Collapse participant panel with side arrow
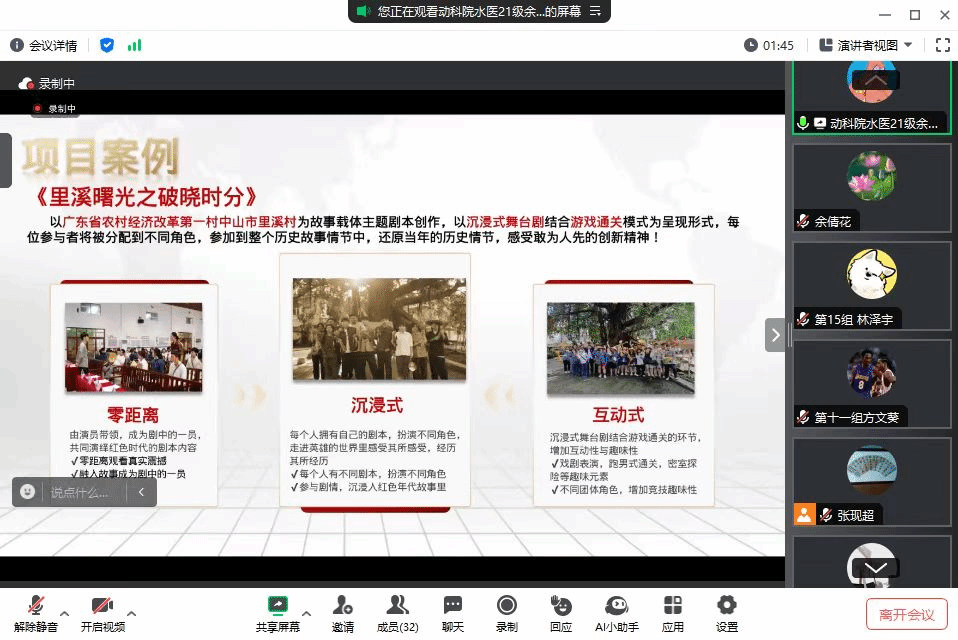This screenshot has height=640, width=958. click(x=775, y=335)
